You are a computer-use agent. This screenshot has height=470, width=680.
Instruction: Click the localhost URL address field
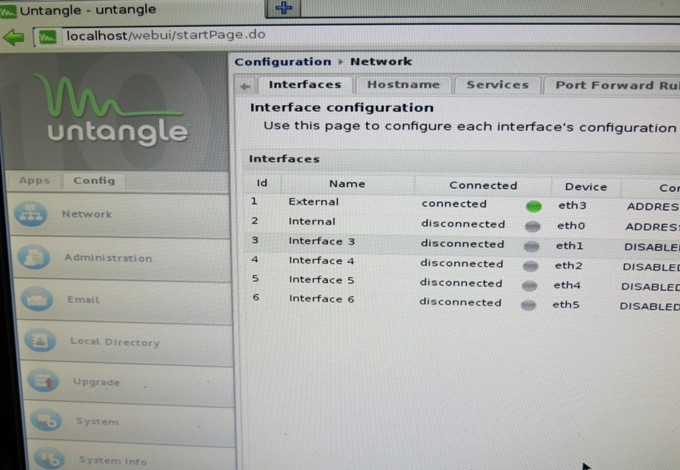166,35
